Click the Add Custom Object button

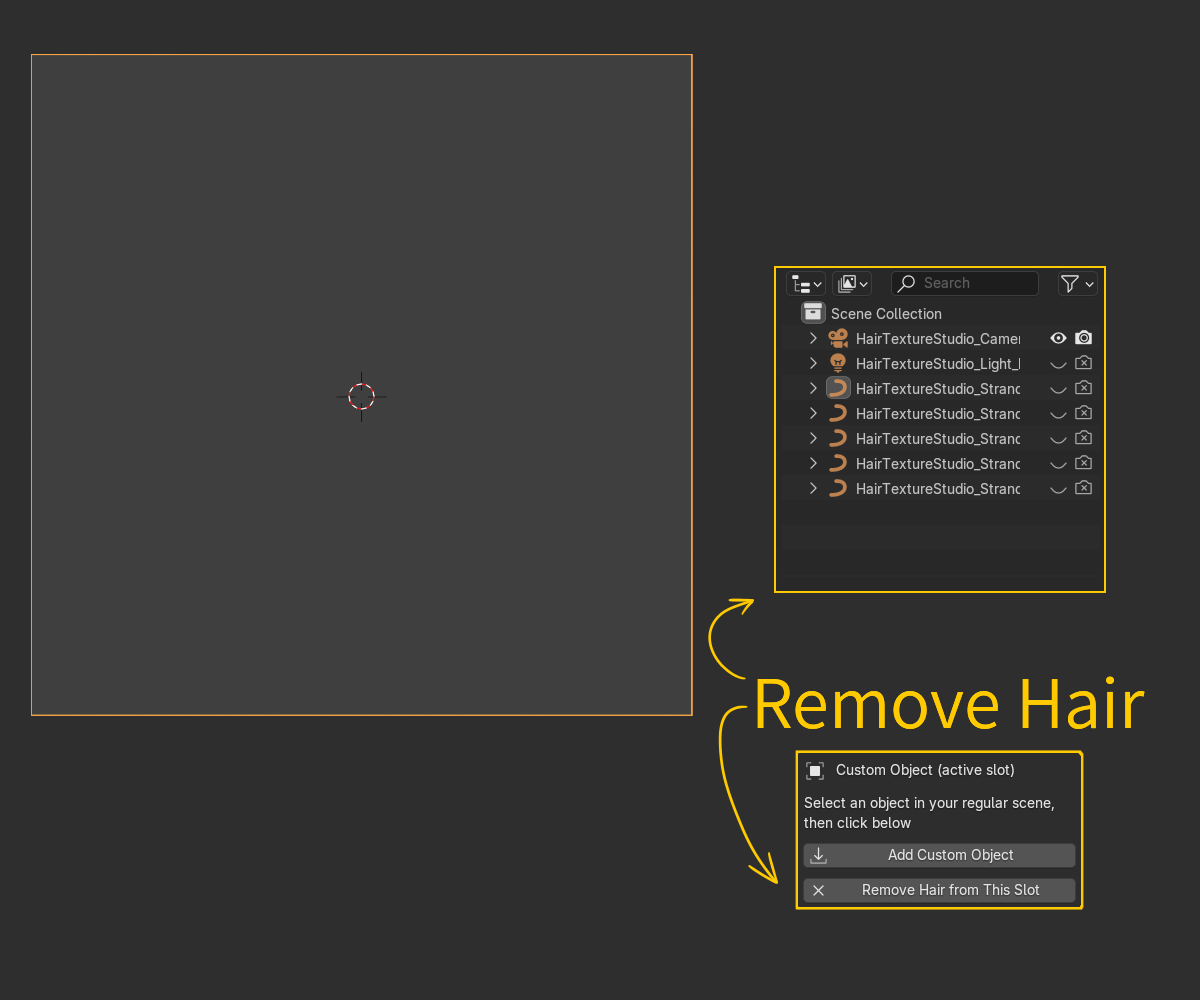(x=939, y=855)
